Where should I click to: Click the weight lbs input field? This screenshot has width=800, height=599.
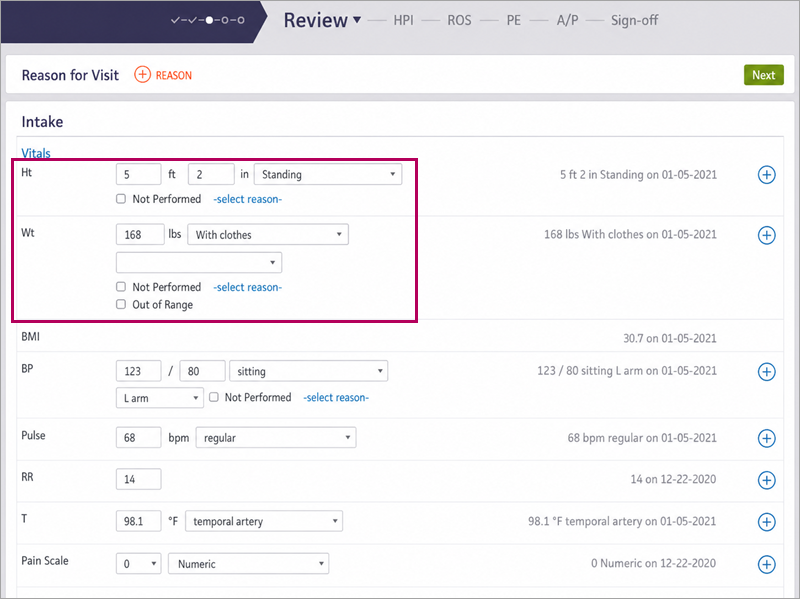click(x=140, y=235)
